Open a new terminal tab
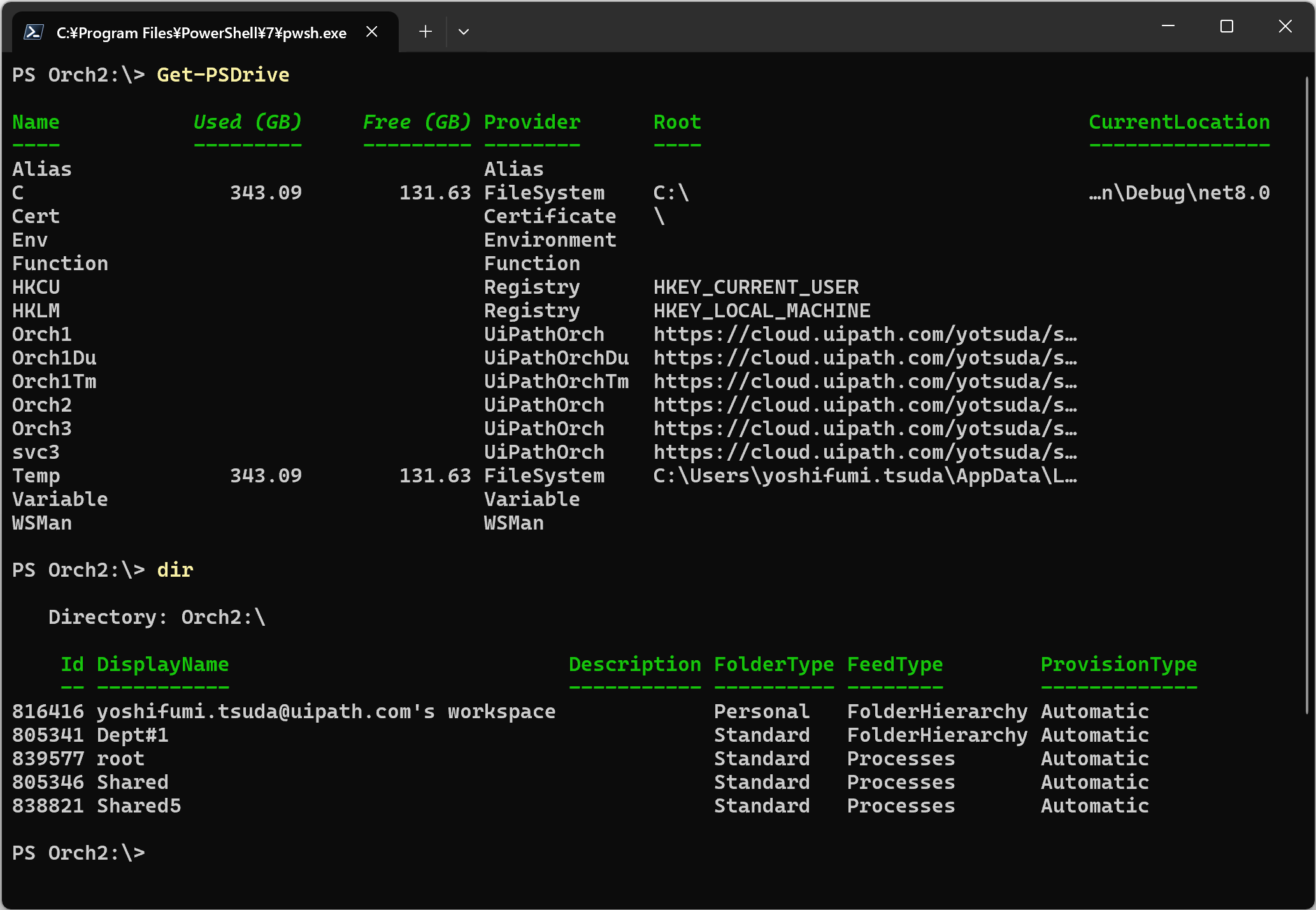The image size is (1316, 910). [x=426, y=32]
